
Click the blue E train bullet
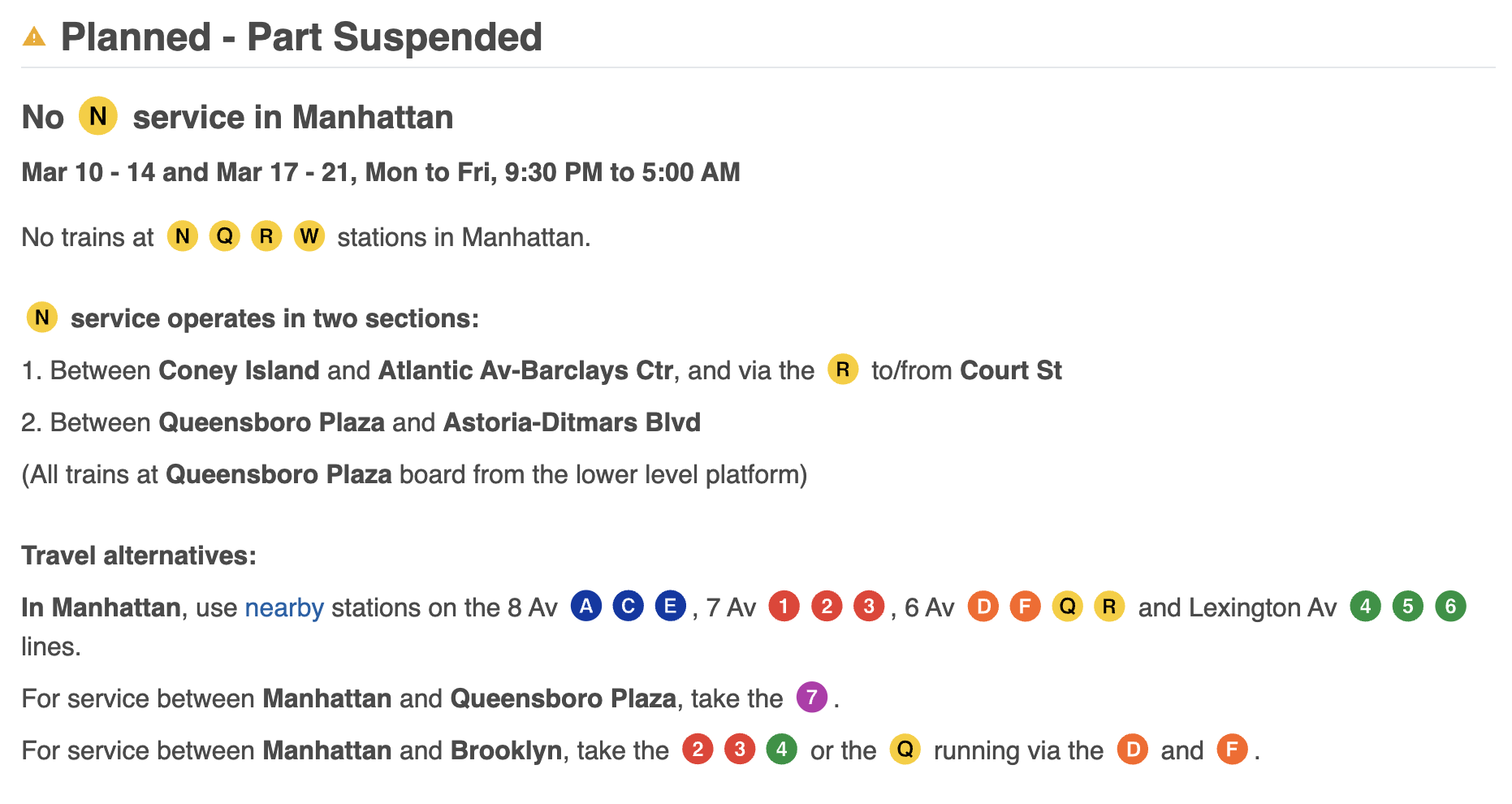(670, 606)
